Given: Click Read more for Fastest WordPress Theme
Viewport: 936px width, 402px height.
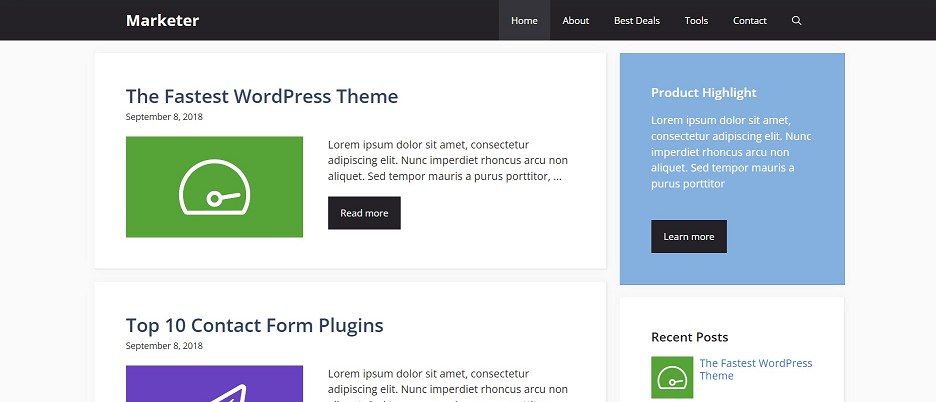Looking at the screenshot, I should 364,213.
